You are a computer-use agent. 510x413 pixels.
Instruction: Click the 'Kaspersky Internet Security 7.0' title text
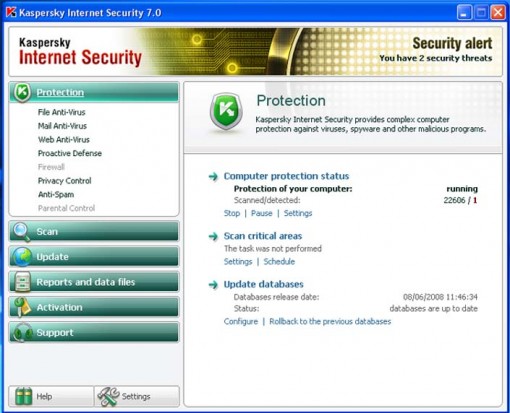tap(90, 13)
